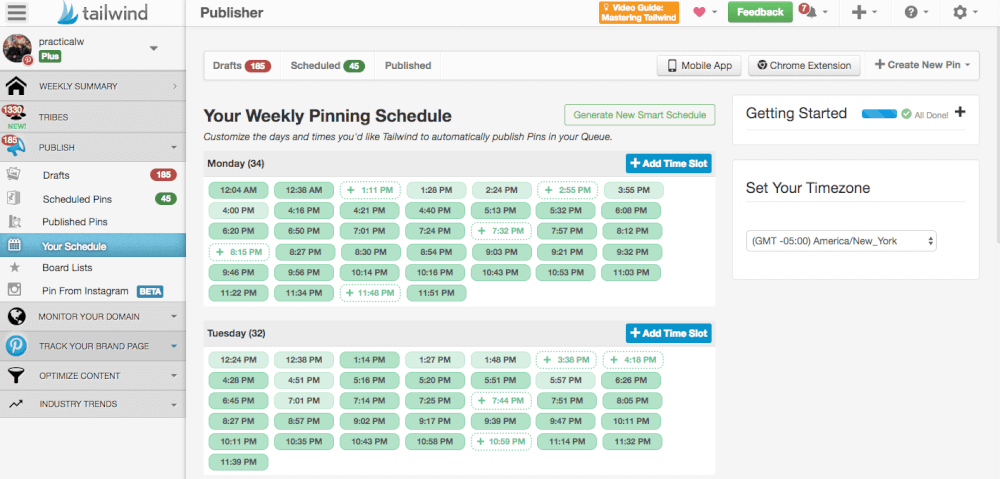This screenshot has height=479, width=1000.
Task: Expand the practicalw account dropdown arrow
Action: [153, 48]
